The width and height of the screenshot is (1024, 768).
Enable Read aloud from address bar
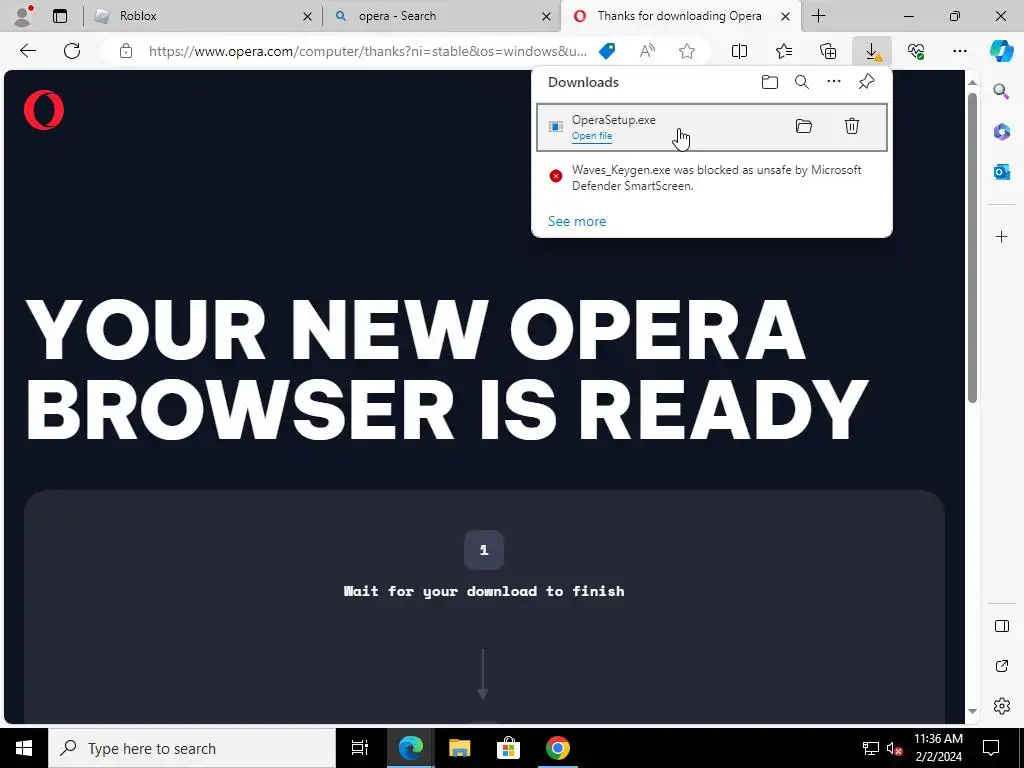click(x=647, y=51)
